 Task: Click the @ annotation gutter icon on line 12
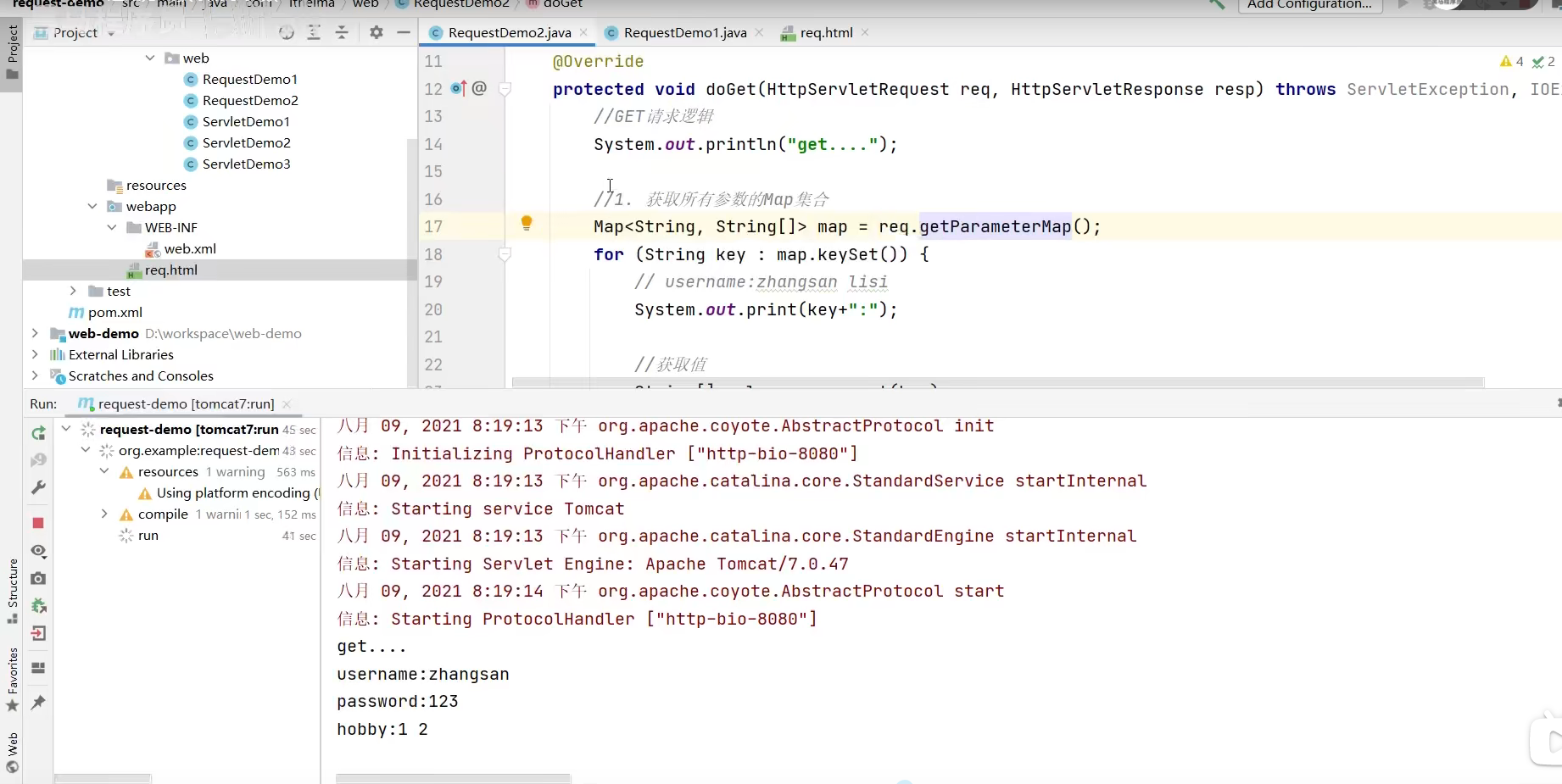pyautogui.click(x=479, y=88)
